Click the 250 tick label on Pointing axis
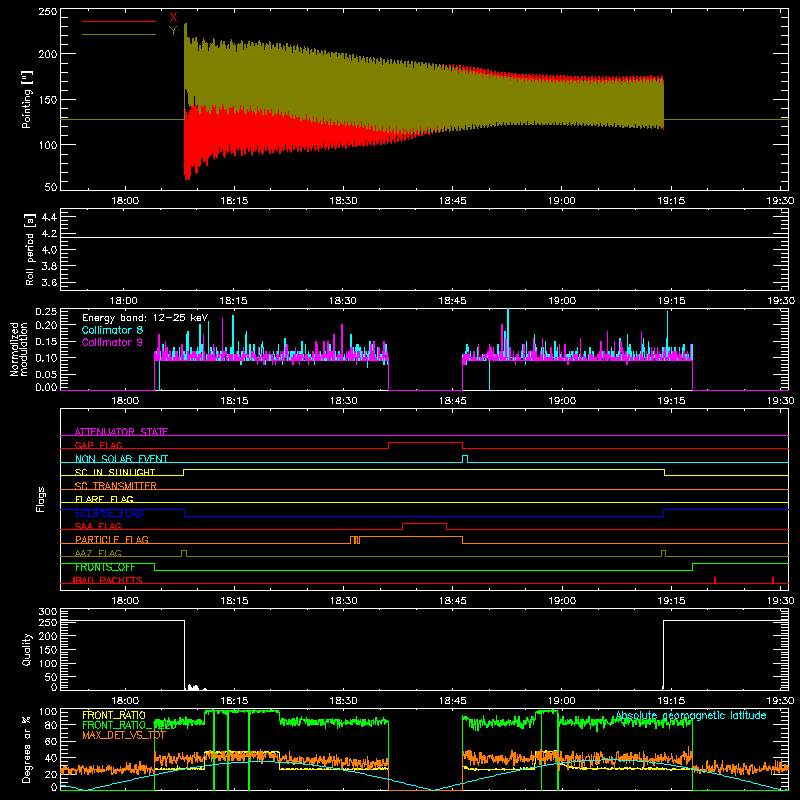800x800 pixels. click(47, 12)
